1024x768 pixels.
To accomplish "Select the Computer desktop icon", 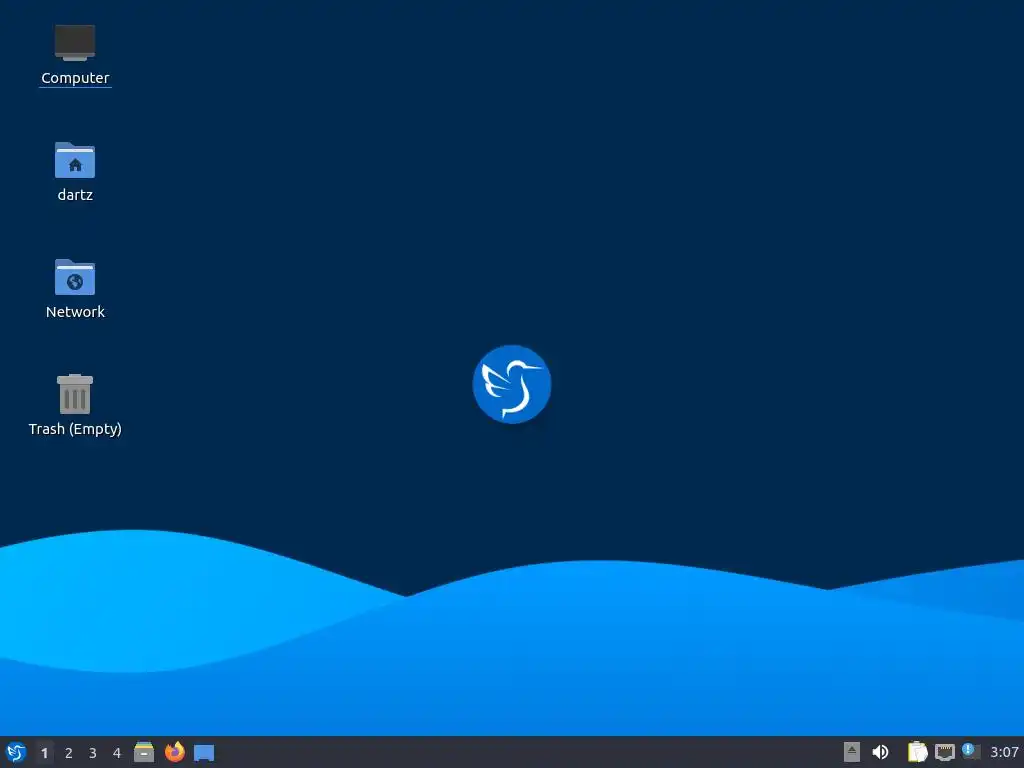I will (75, 42).
